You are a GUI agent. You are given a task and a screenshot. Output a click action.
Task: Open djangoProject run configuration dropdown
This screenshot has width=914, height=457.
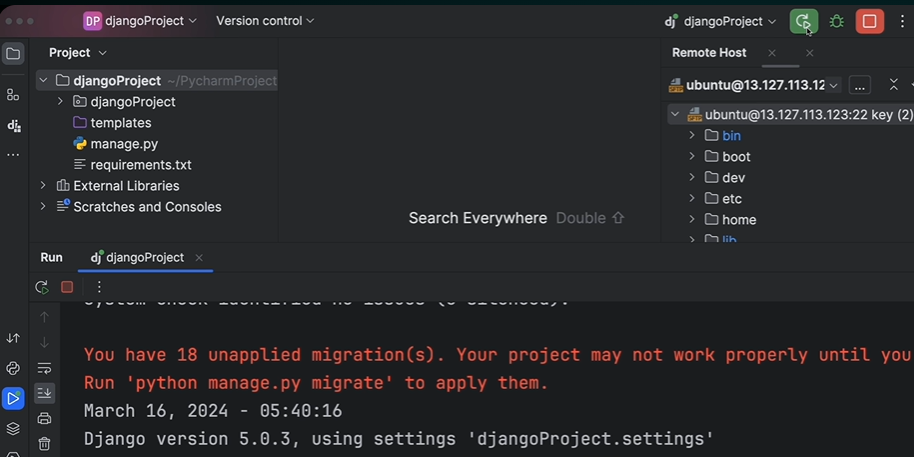[x=720, y=22]
